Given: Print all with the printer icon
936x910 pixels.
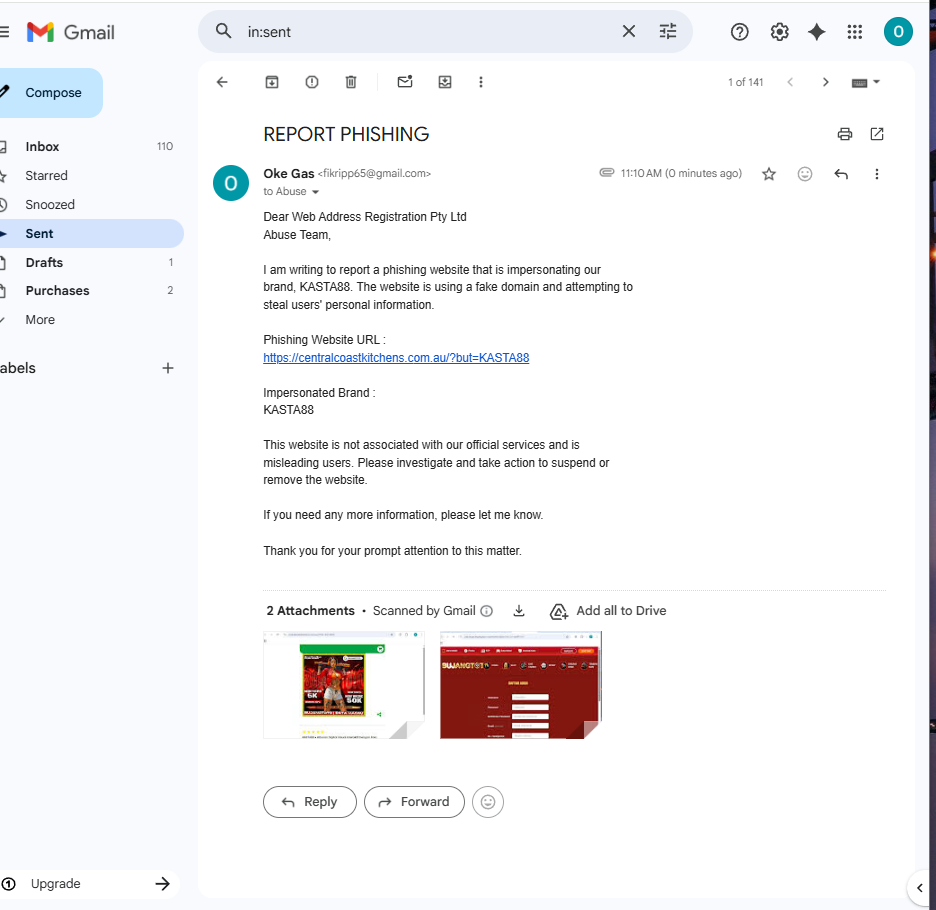Looking at the screenshot, I should click(845, 134).
